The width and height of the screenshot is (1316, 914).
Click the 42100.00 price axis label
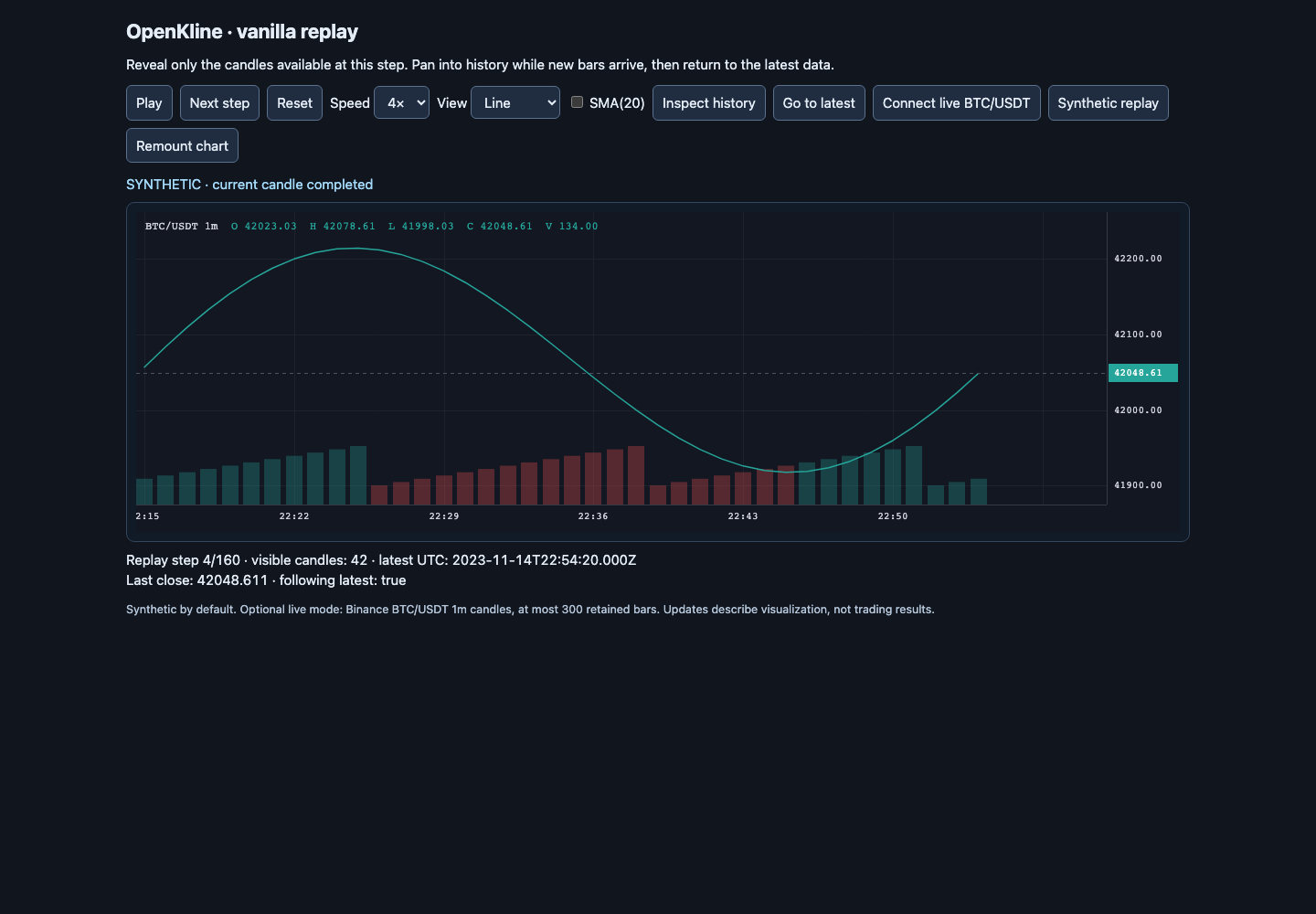coord(1138,335)
